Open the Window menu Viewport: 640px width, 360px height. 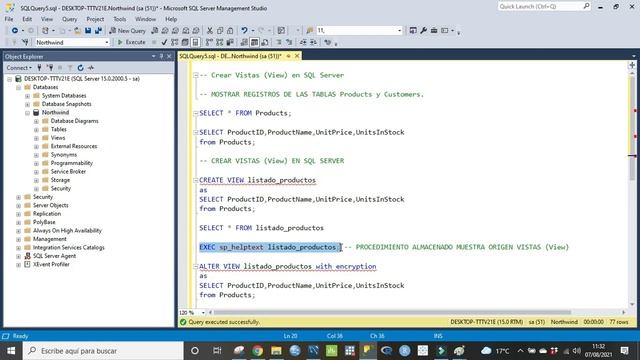click(145, 19)
